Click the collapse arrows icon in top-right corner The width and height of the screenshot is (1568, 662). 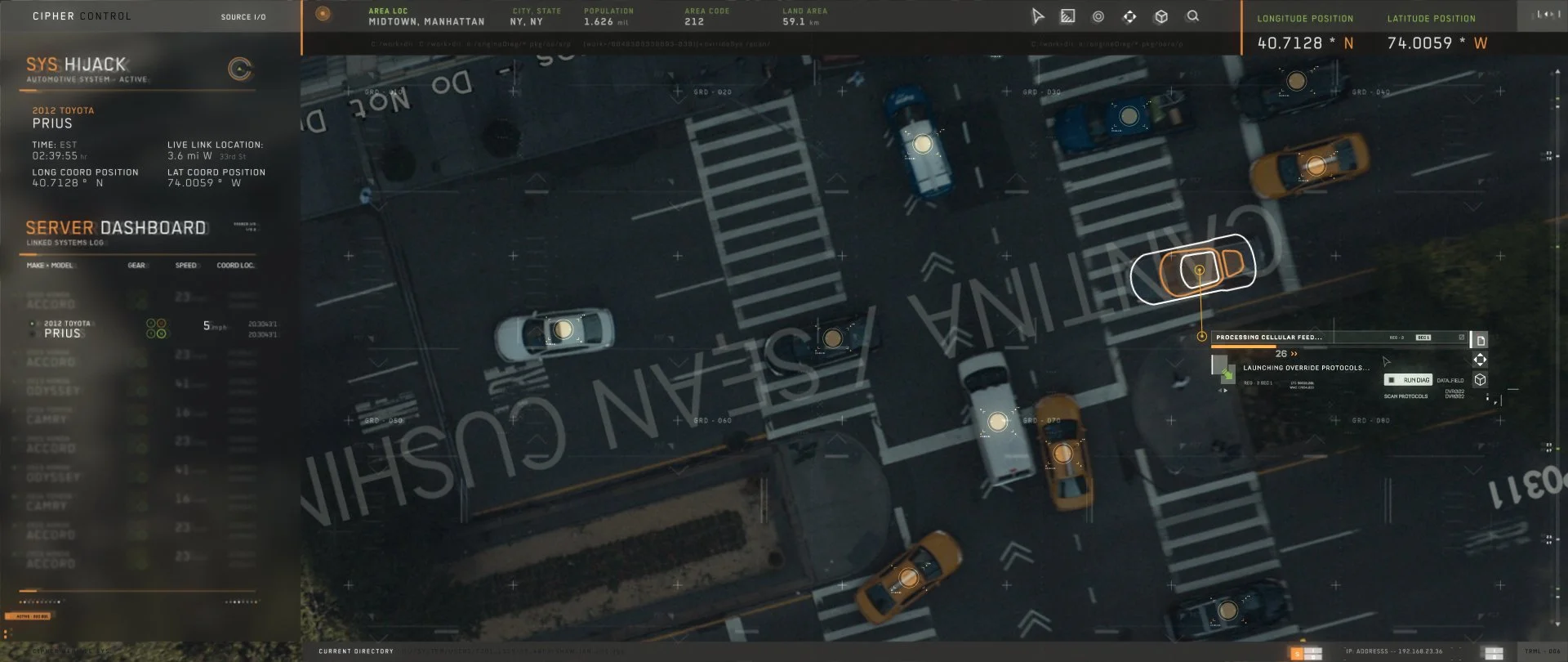pyautogui.click(x=1548, y=15)
